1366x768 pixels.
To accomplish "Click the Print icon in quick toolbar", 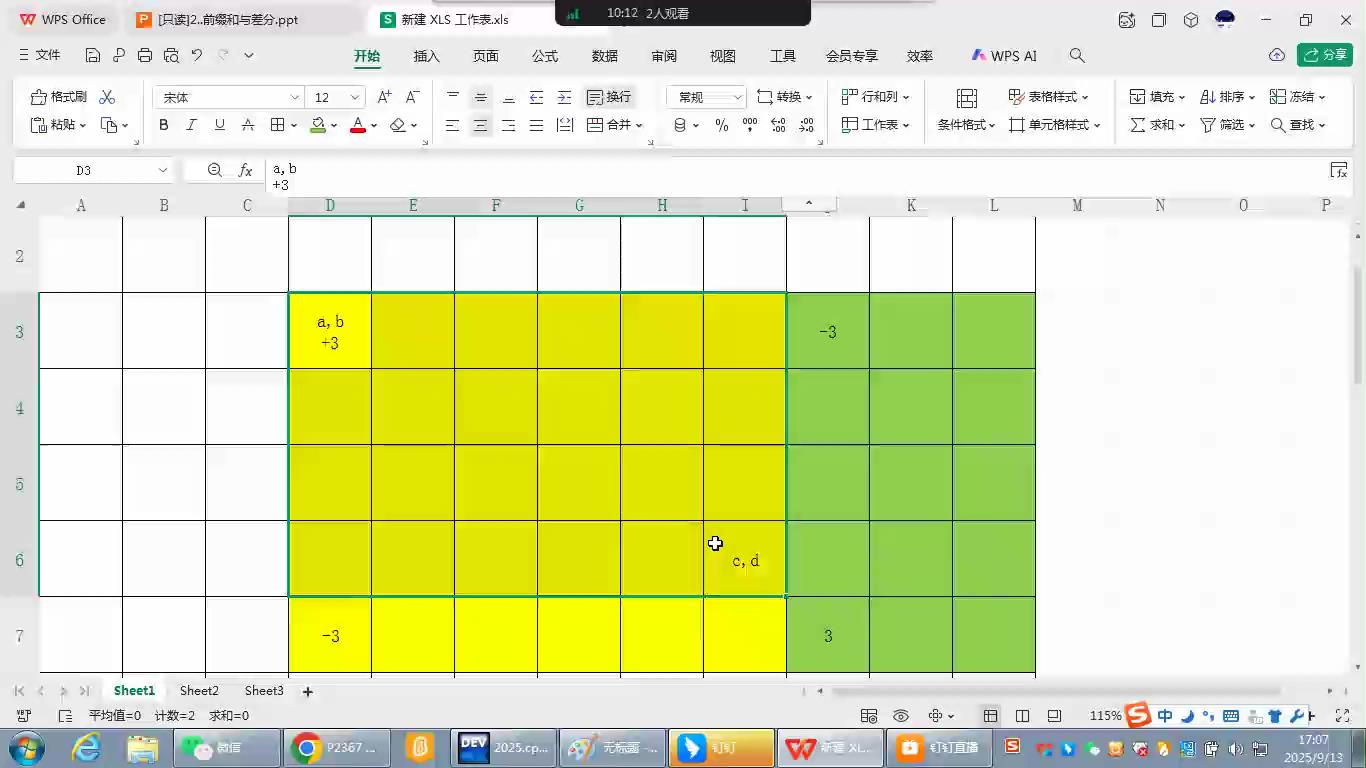I will tap(145, 56).
